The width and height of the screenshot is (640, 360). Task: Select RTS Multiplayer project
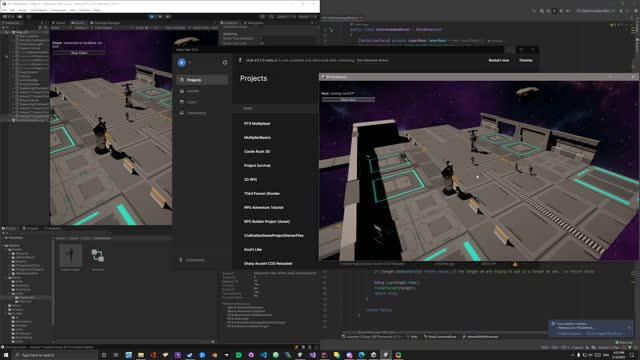257,124
